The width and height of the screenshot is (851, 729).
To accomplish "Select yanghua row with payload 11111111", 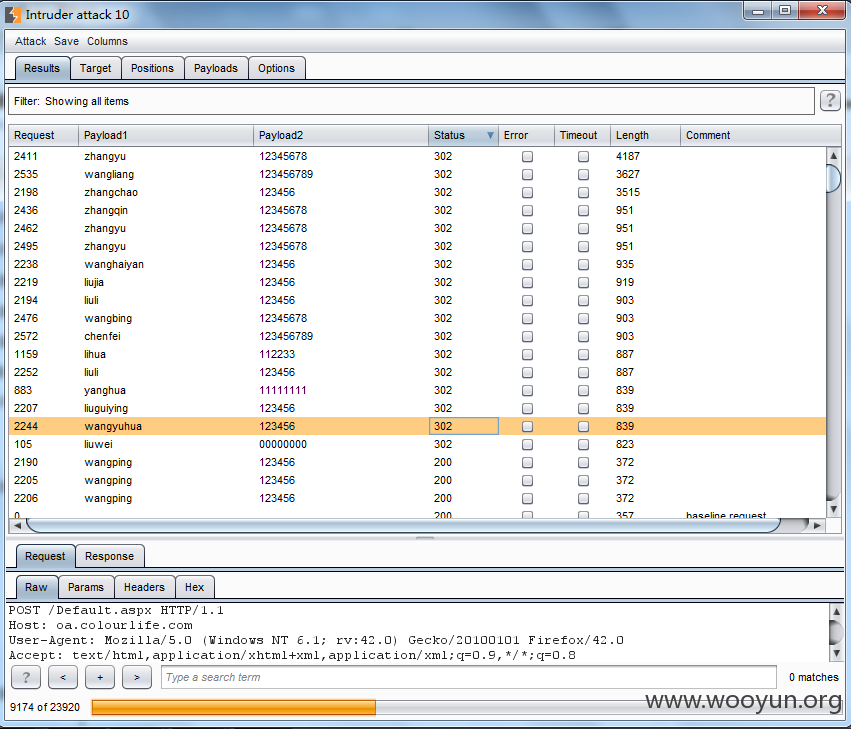I will pyautogui.click(x=417, y=390).
